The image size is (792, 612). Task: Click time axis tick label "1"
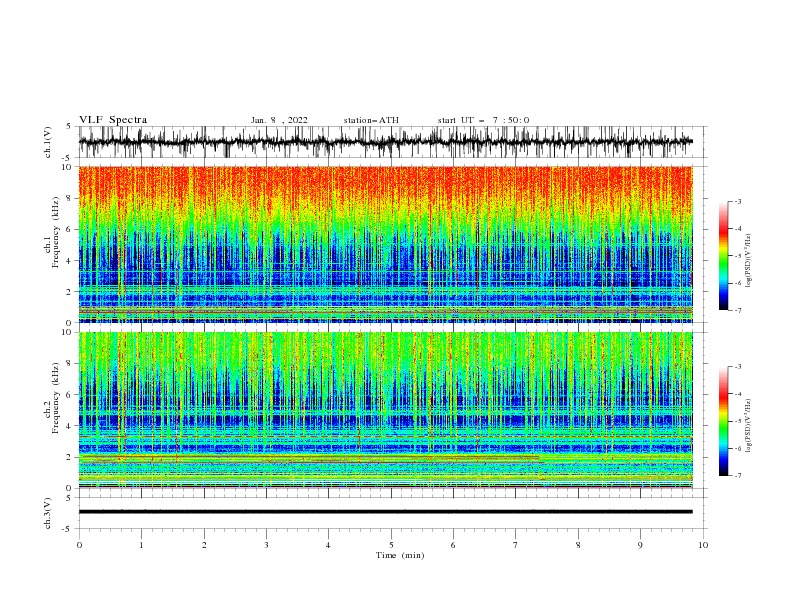tap(141, 545)
